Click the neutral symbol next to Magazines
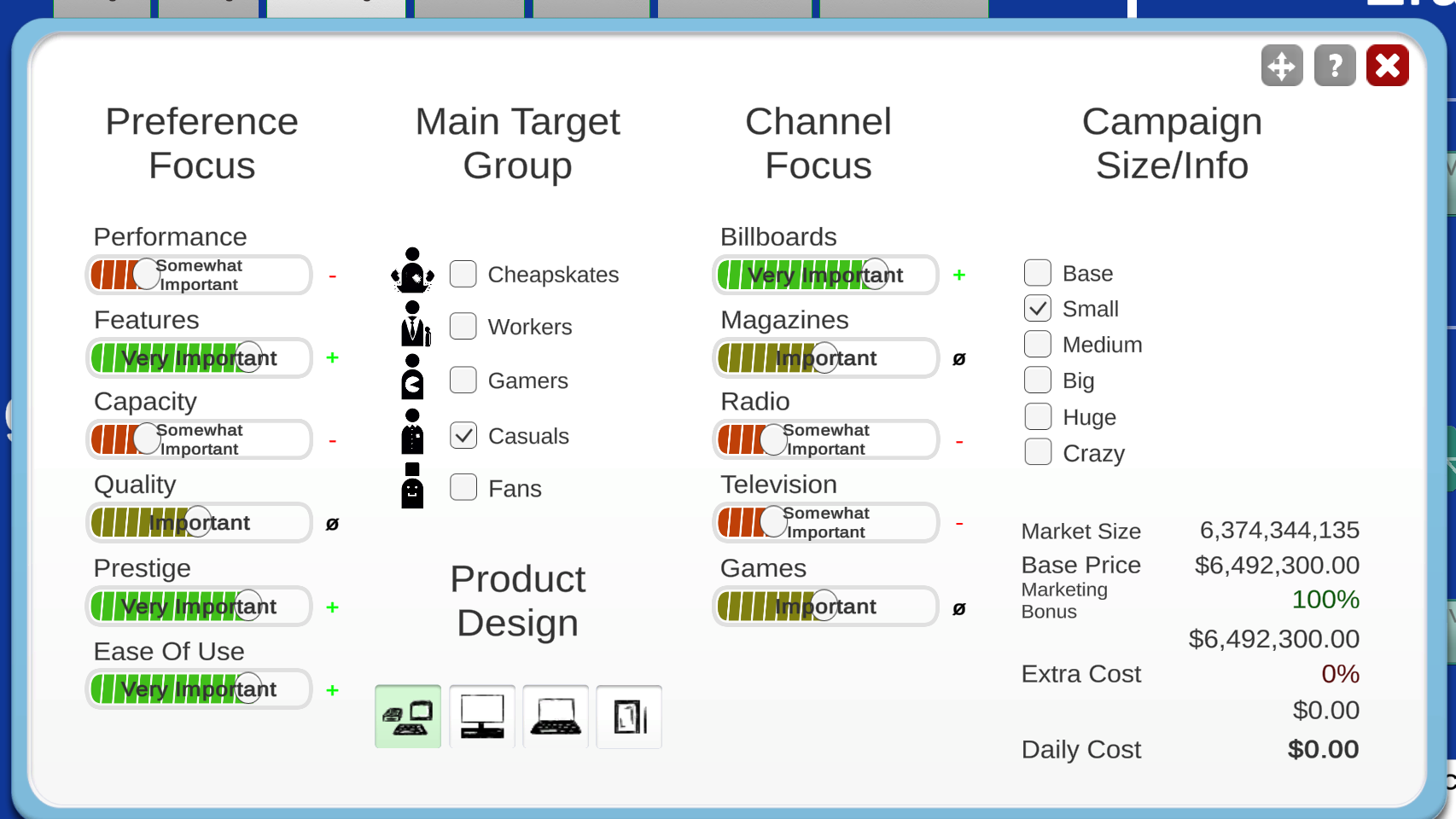The width and height of the screenshot is (1456, 819). (x=959, y=359)
